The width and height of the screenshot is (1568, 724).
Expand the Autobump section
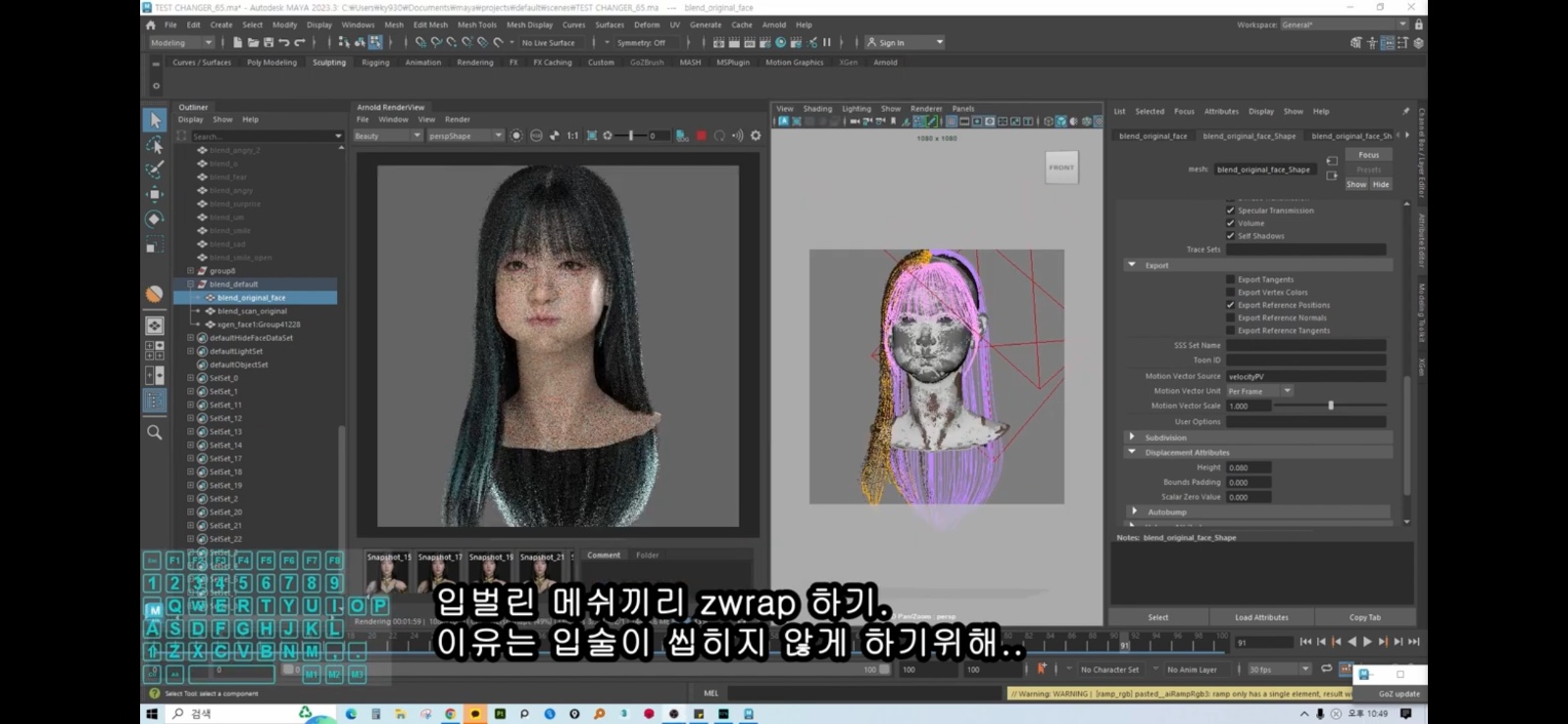[1134, 511]
